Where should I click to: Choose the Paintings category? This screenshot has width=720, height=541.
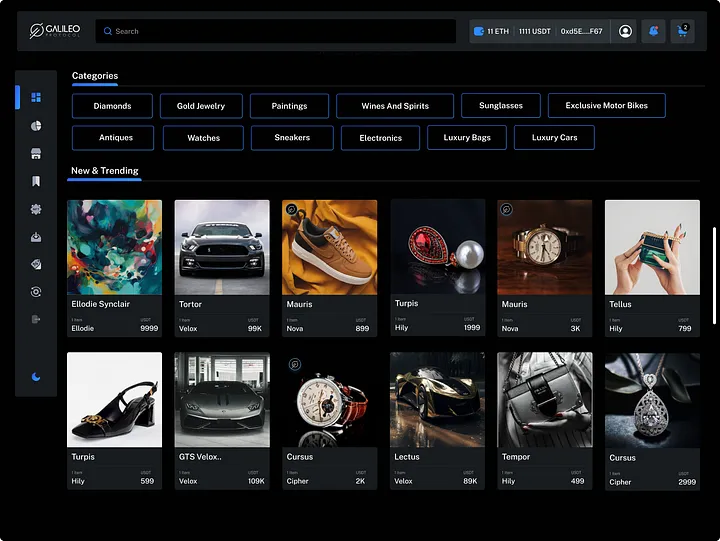coord(289,106)
